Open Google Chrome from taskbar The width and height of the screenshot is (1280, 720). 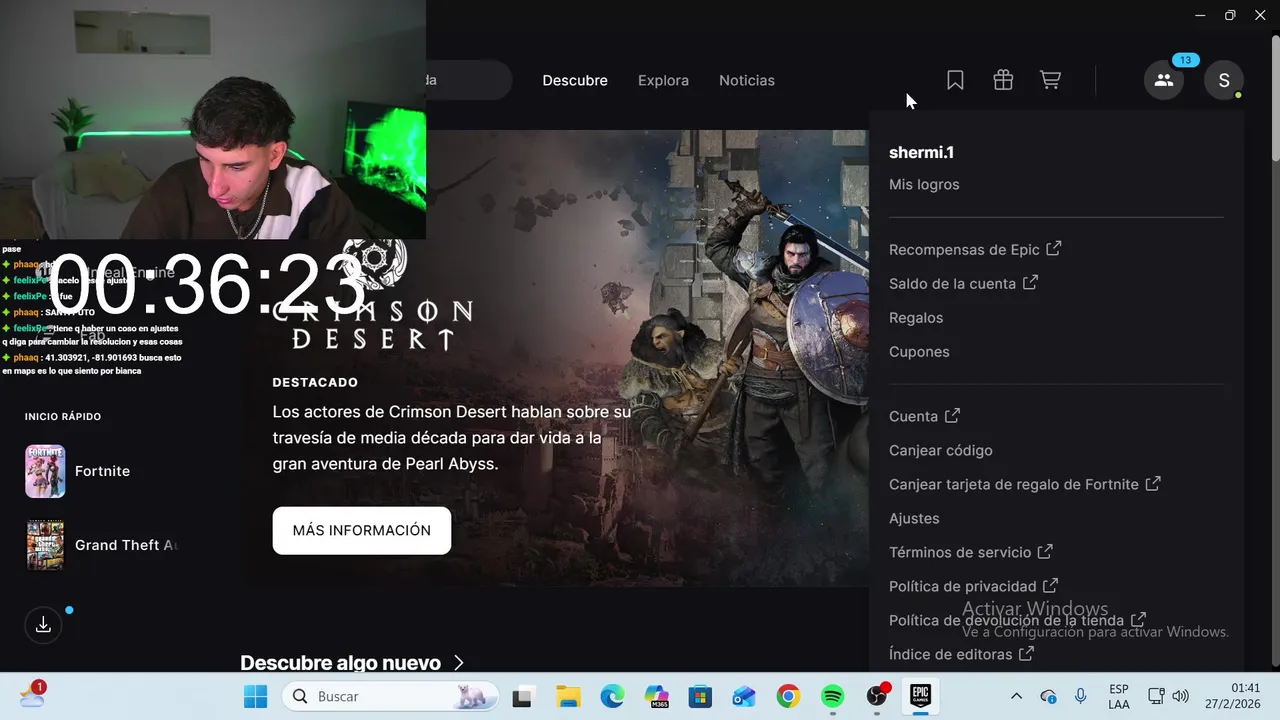point(788,696)
